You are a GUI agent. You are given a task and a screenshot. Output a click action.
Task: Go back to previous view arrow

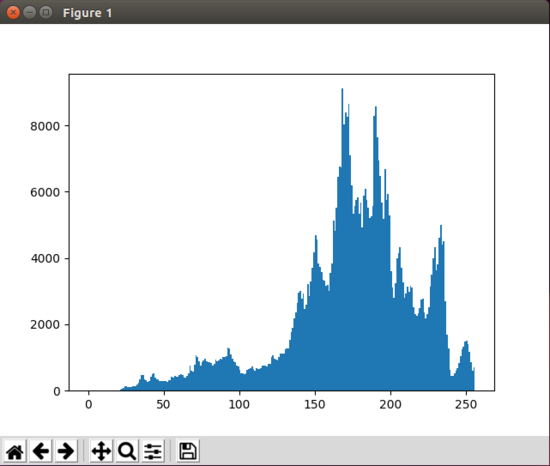pos(41,451)
